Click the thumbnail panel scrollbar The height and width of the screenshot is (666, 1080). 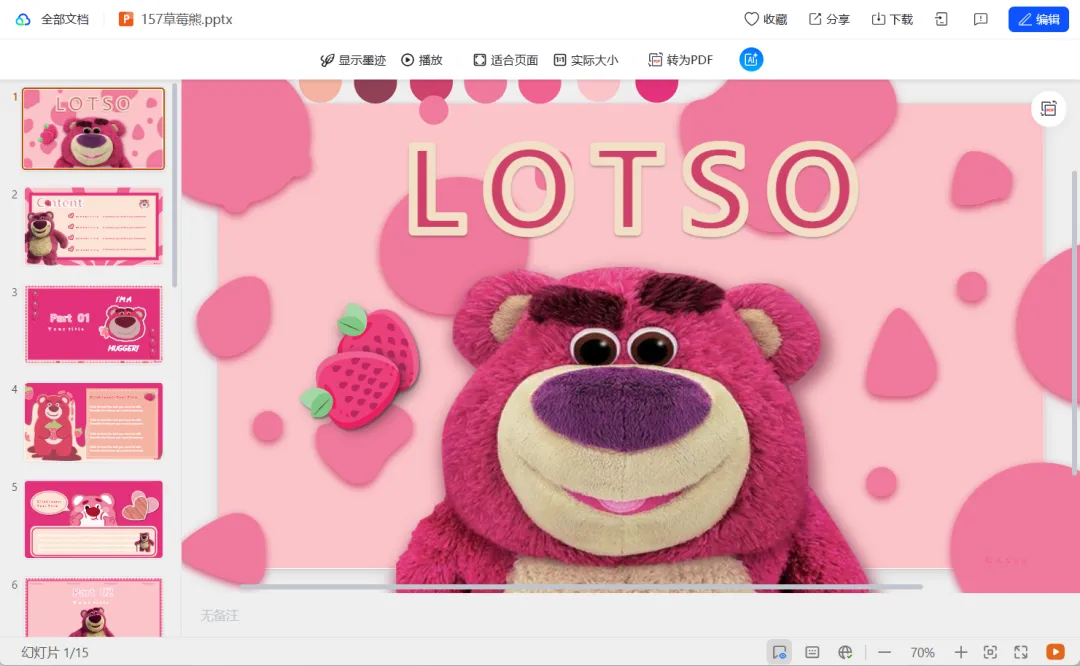(175, 185)
